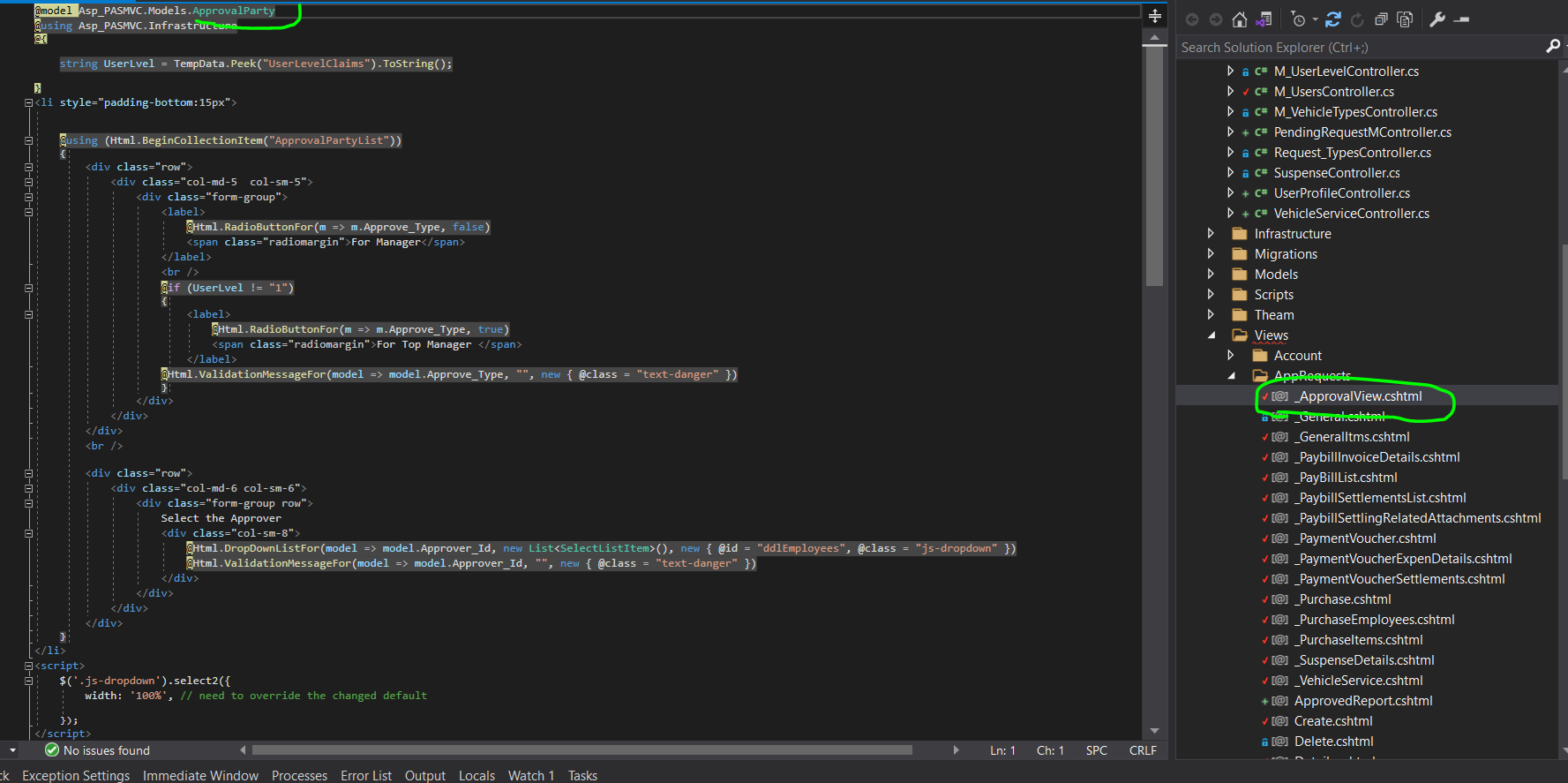Click the horizontal scrollbar right arrow
Image resolution: width=1568 pixels, height=783 pixels.
(956, 750)
